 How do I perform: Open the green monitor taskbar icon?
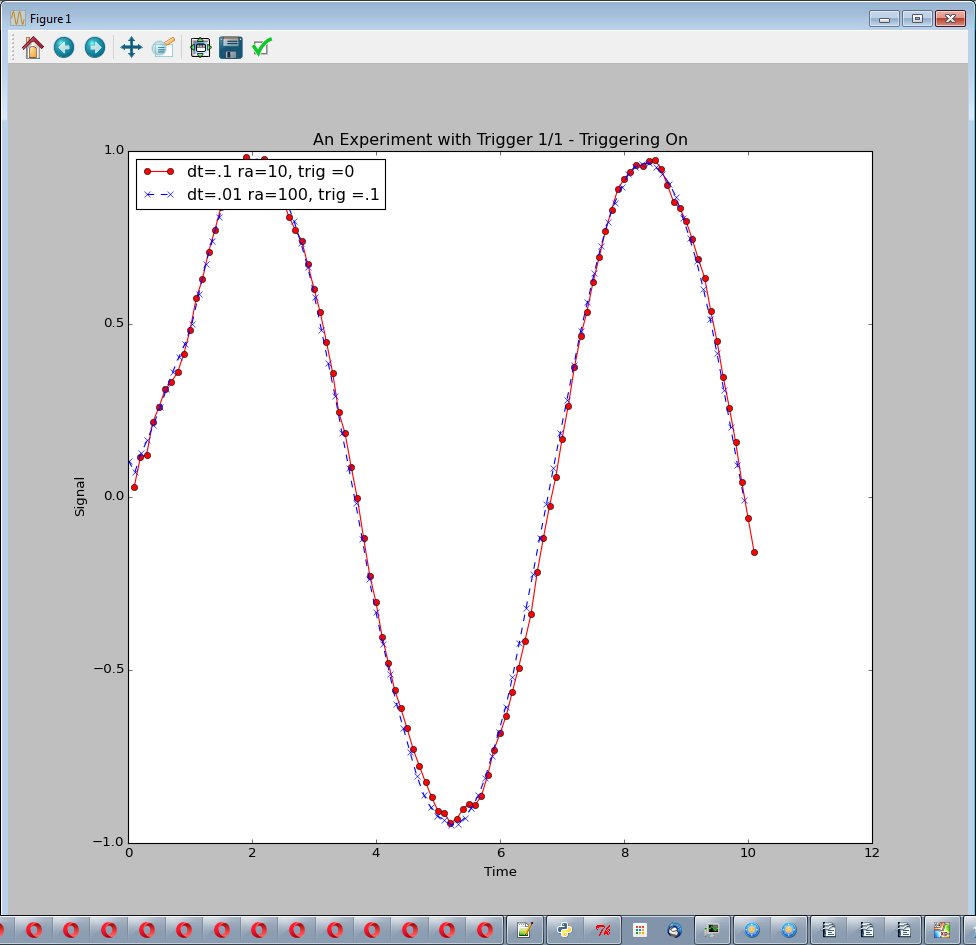(711, 930)
